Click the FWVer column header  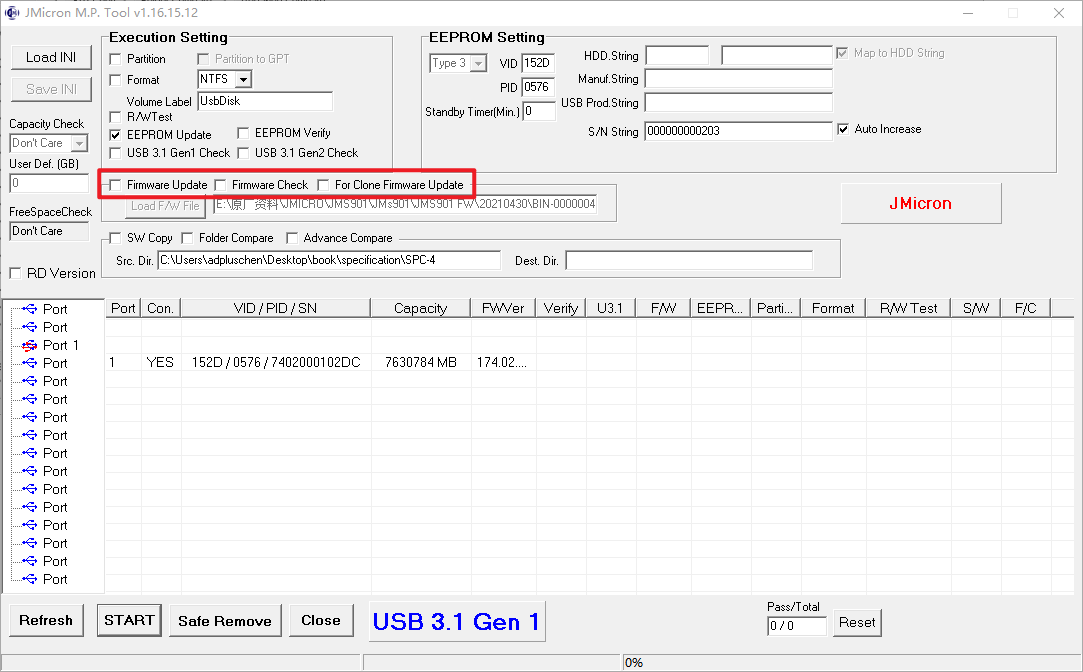503,308
